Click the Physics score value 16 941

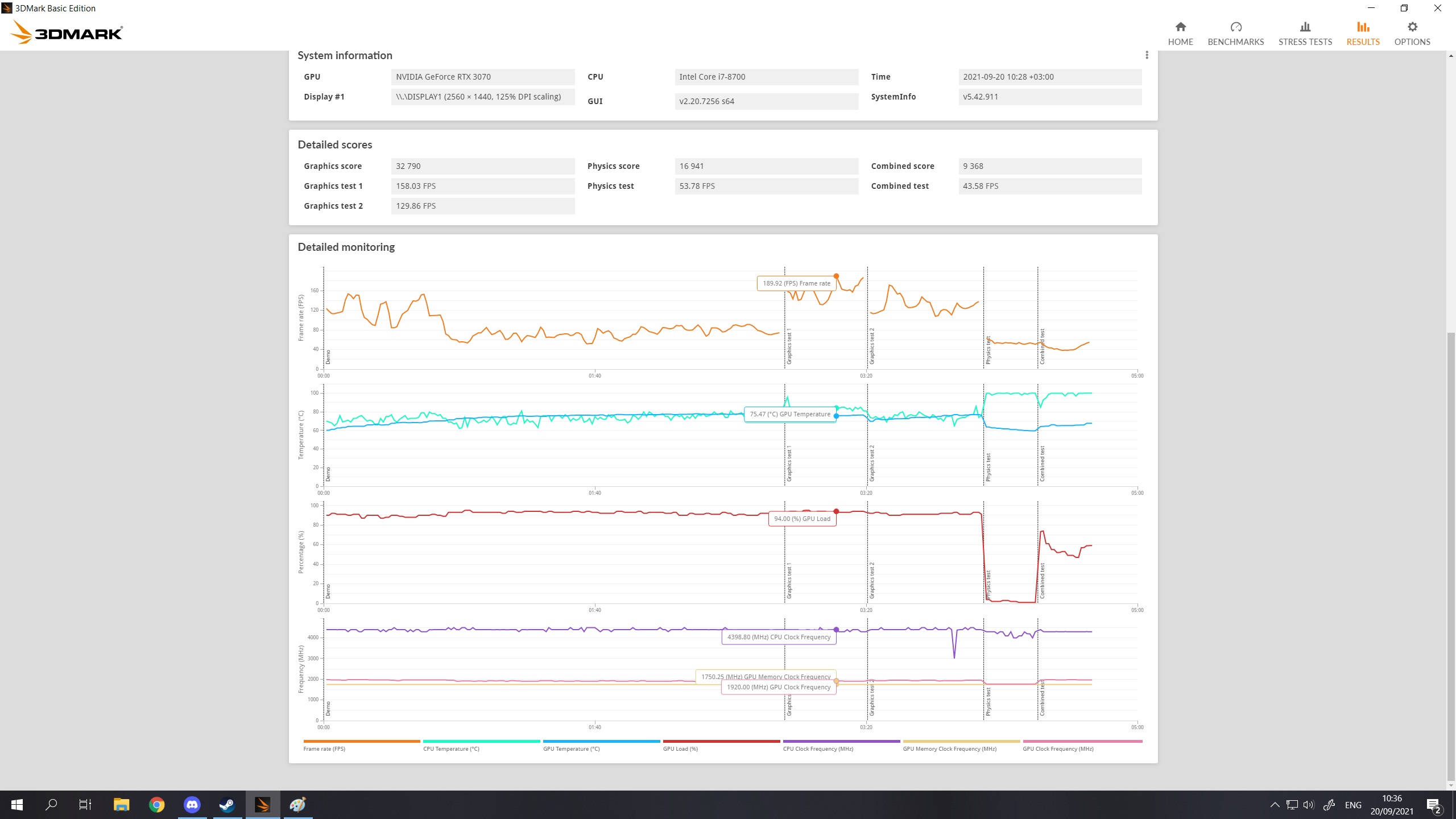[x=767, y=166]
